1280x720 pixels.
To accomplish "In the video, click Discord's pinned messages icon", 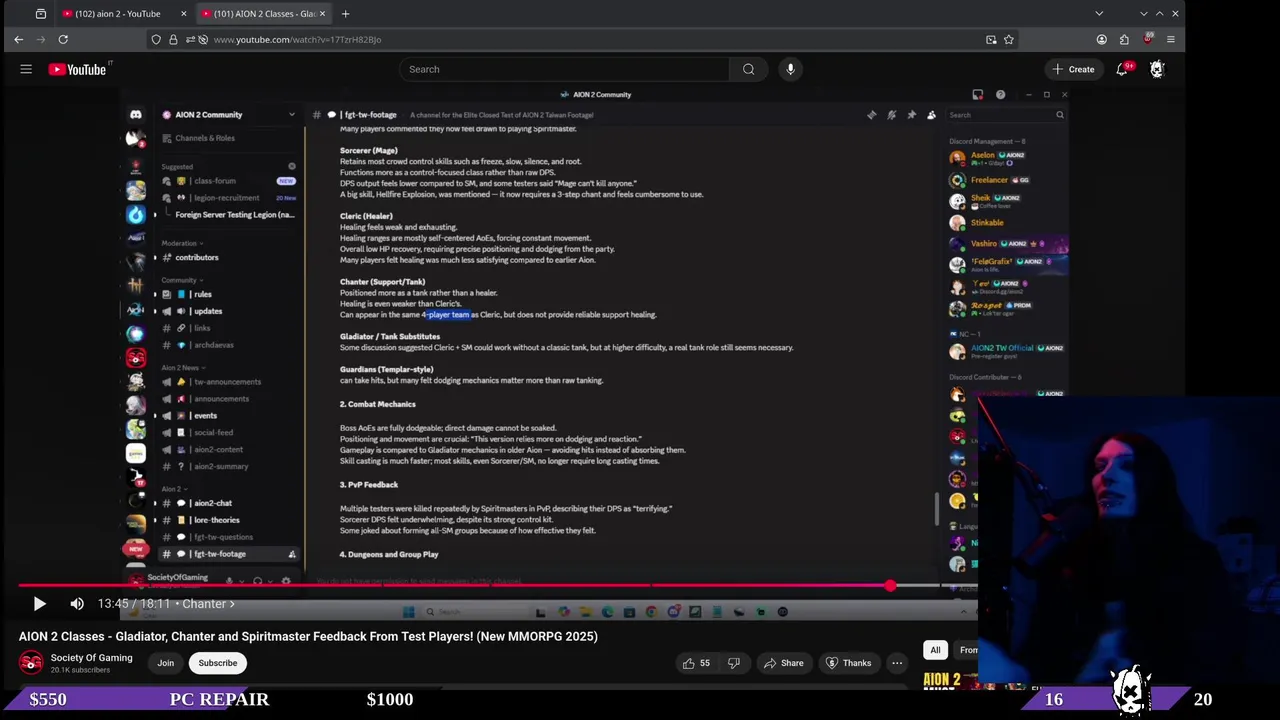I will click(911, 115).
